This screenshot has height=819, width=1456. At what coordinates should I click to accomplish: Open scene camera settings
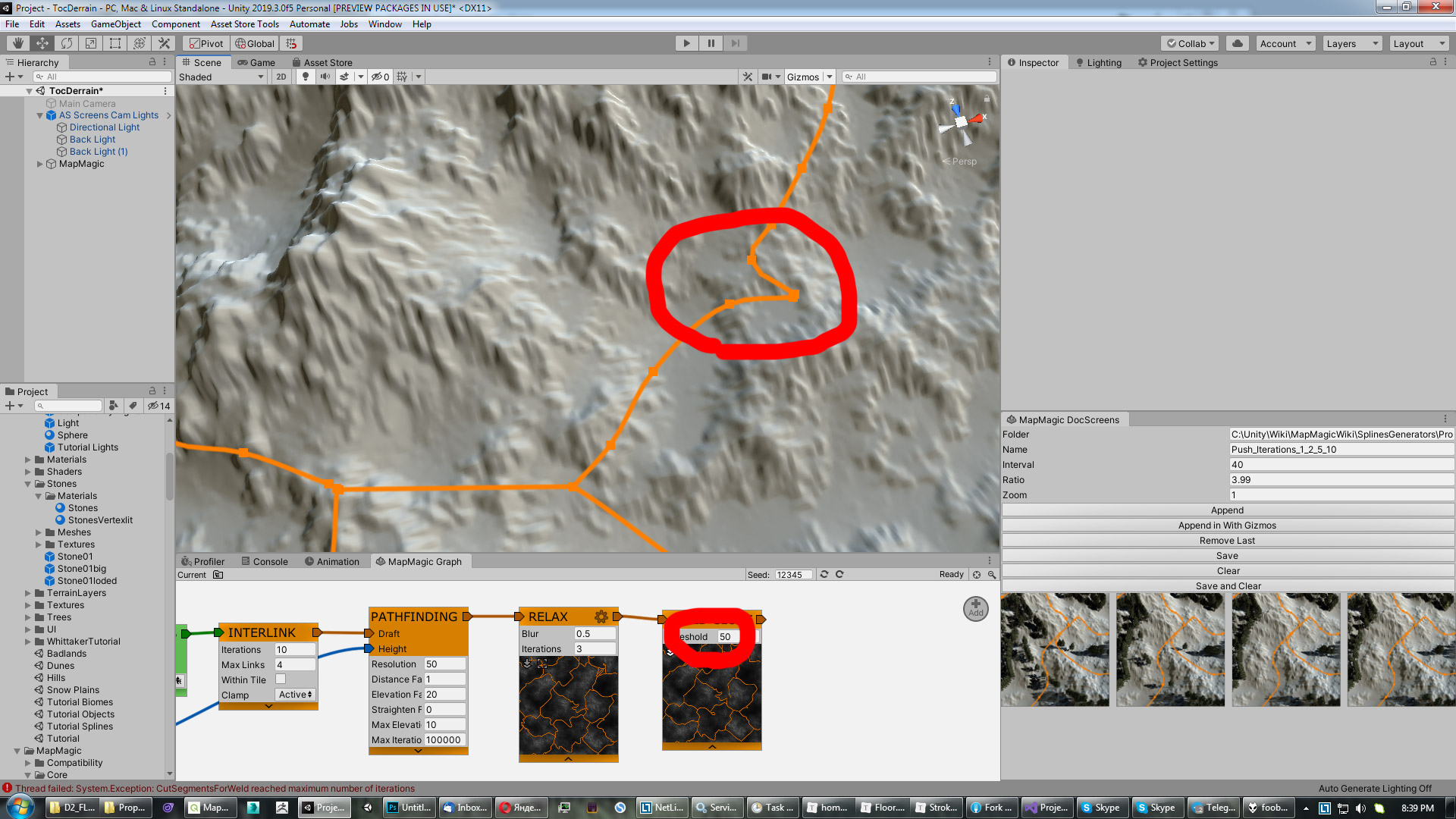click(x=767, y=77)
